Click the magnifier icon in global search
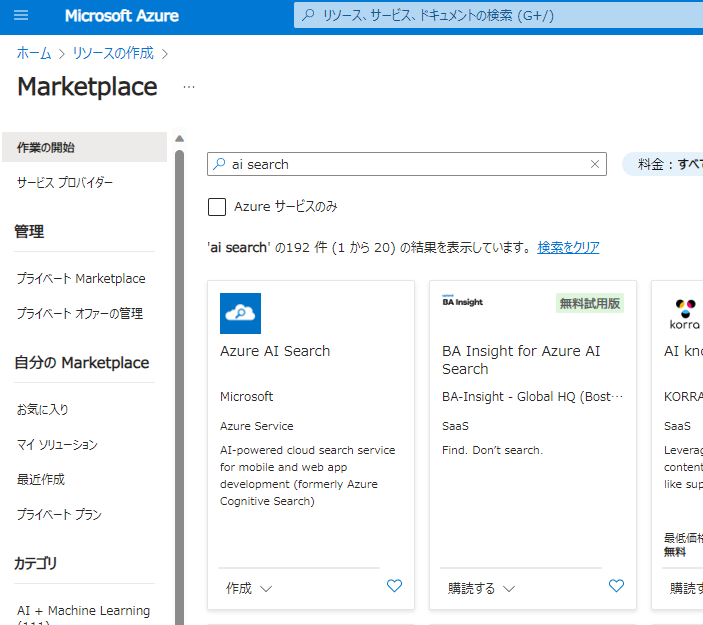The width and height of the screenshot is (703, 625). (x=308, y=15)
